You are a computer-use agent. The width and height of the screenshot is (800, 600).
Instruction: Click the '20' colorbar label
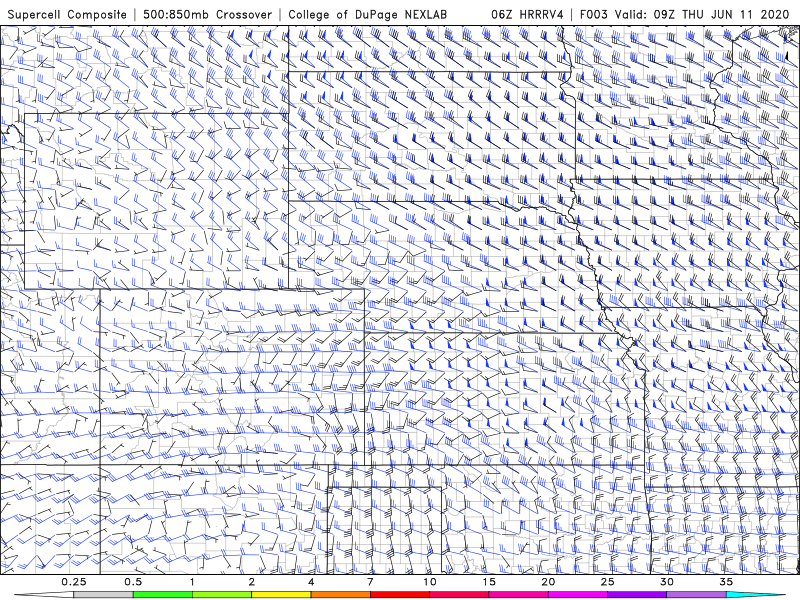548,582
